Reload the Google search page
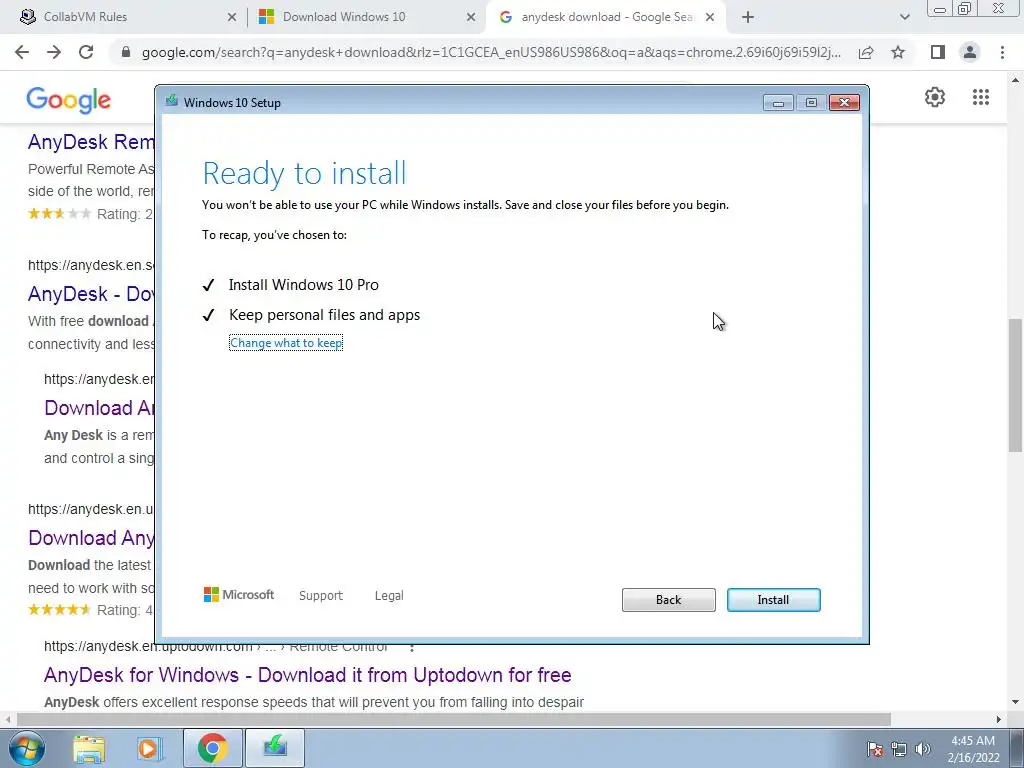Viewport: 1024px width, 768px height. point(86,52)
